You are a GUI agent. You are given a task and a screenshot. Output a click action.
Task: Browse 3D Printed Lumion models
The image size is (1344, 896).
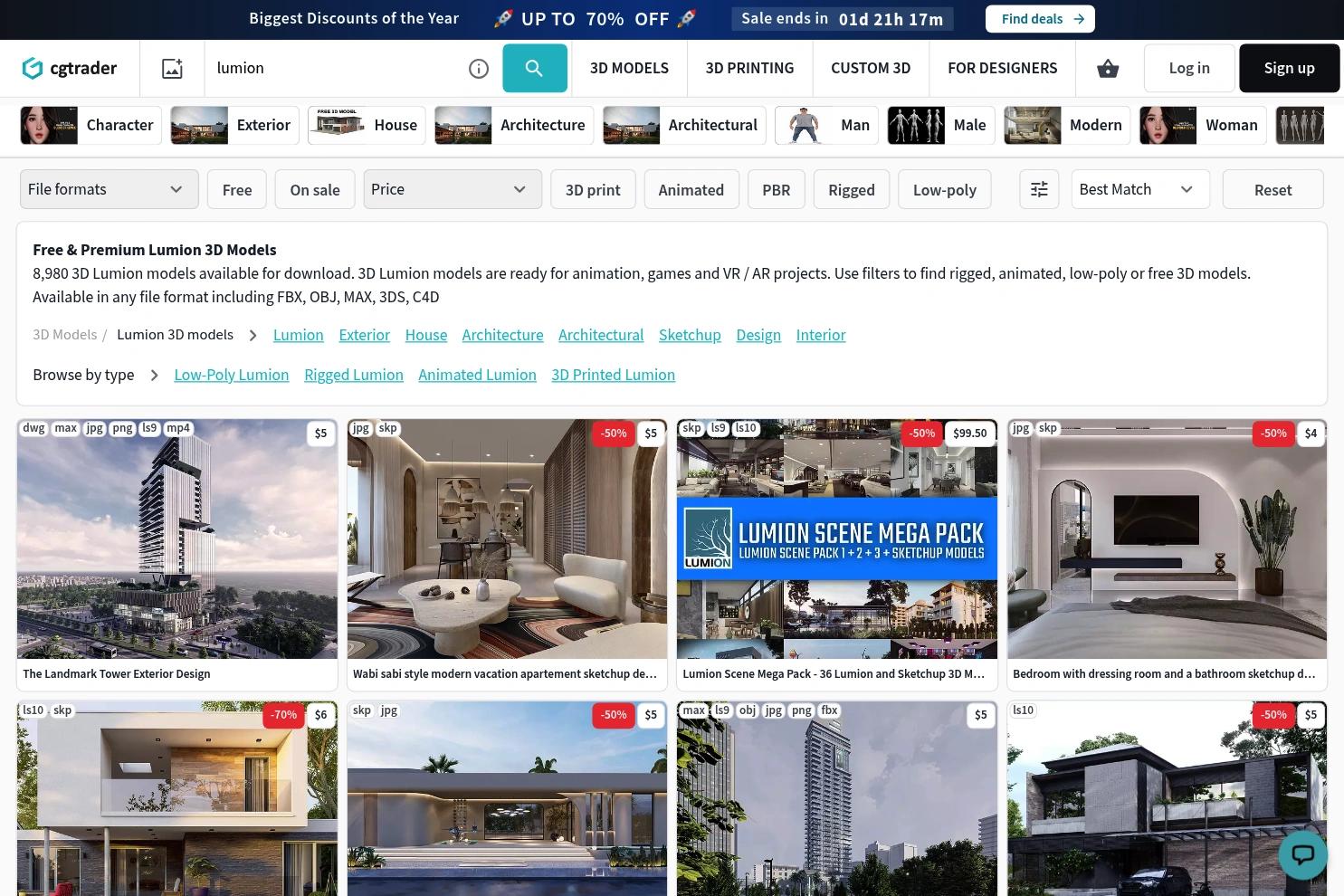(x=614, y=375)
